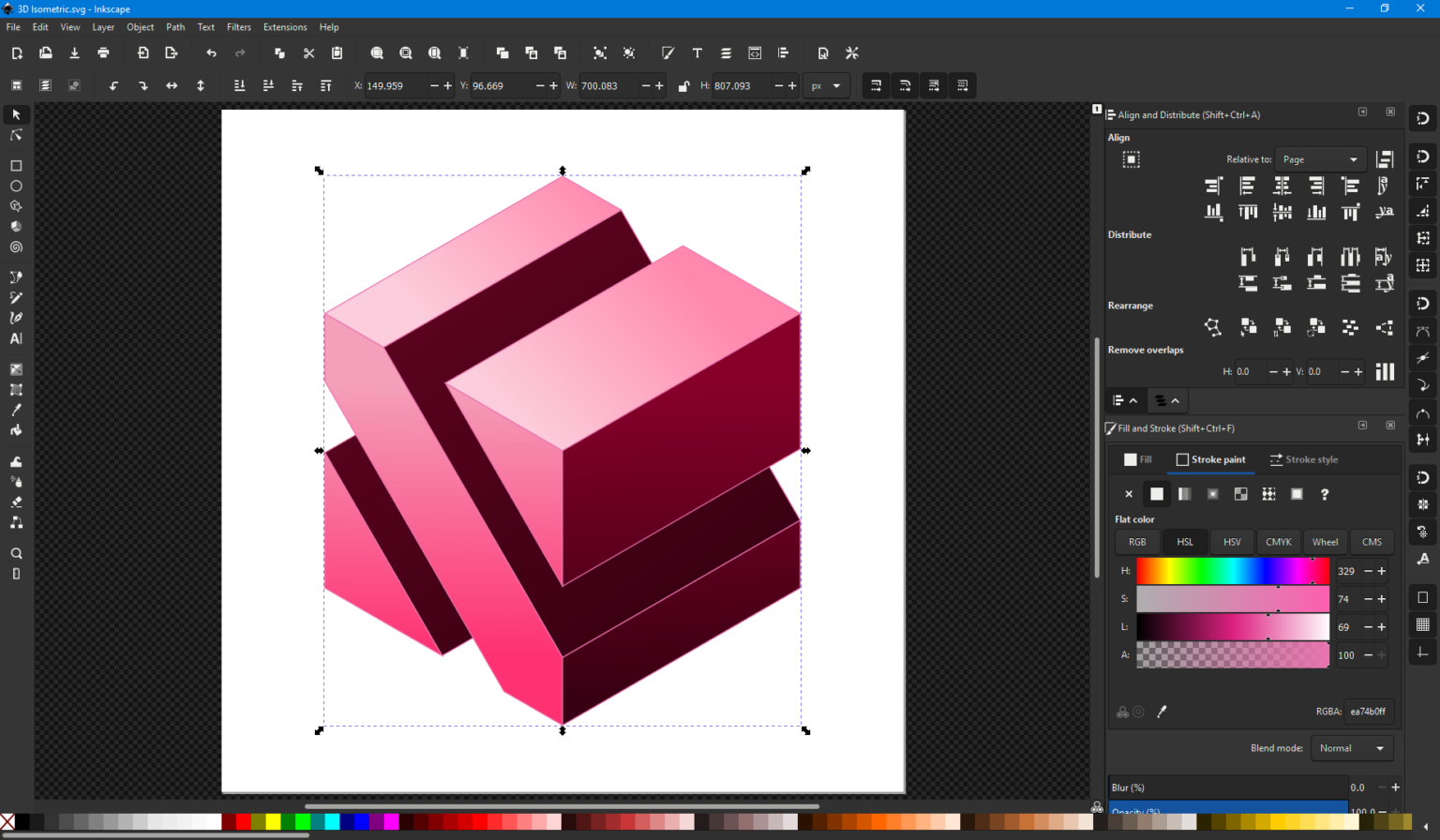The image size is (1440, 840).
Task: Select the Calligraphy tool
Action: pos(15,317)
